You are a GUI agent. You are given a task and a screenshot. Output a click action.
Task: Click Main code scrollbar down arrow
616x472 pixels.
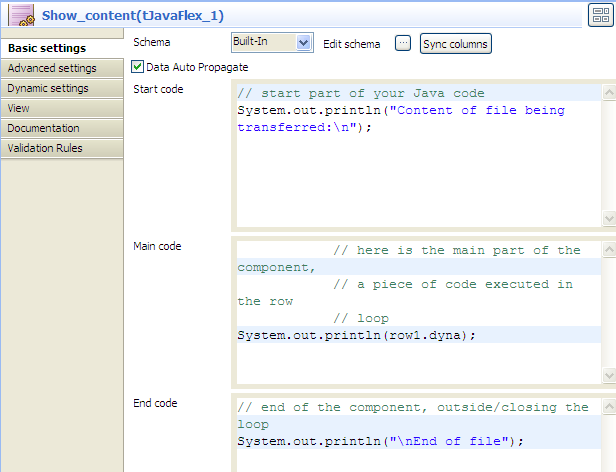point(609,375)
